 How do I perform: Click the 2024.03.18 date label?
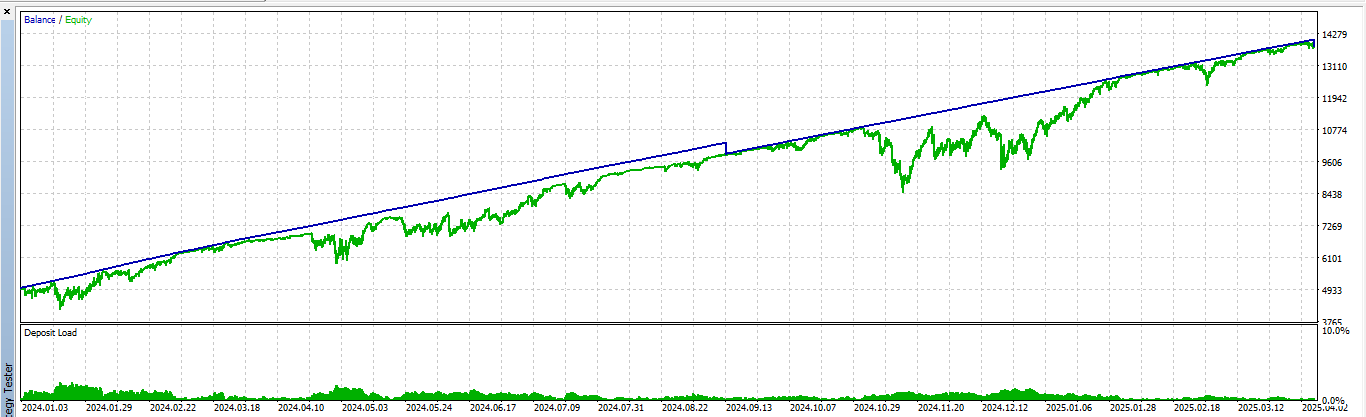click(x=238, y=408)
